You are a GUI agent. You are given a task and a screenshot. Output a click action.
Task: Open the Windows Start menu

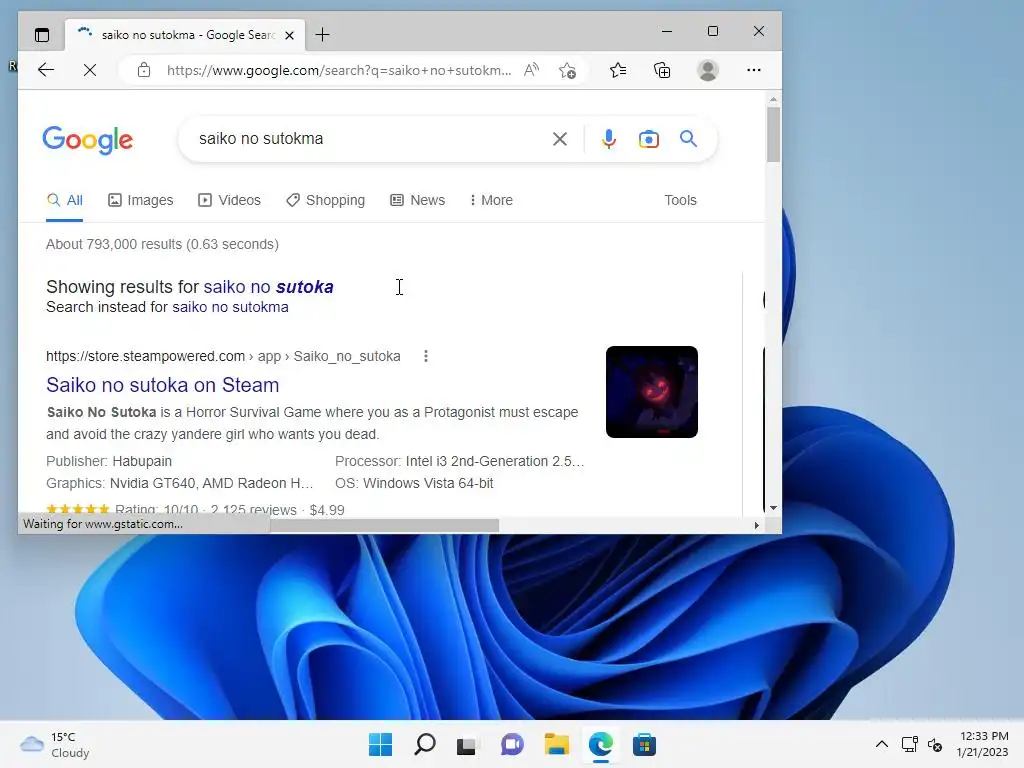click(x=381, y=744)
